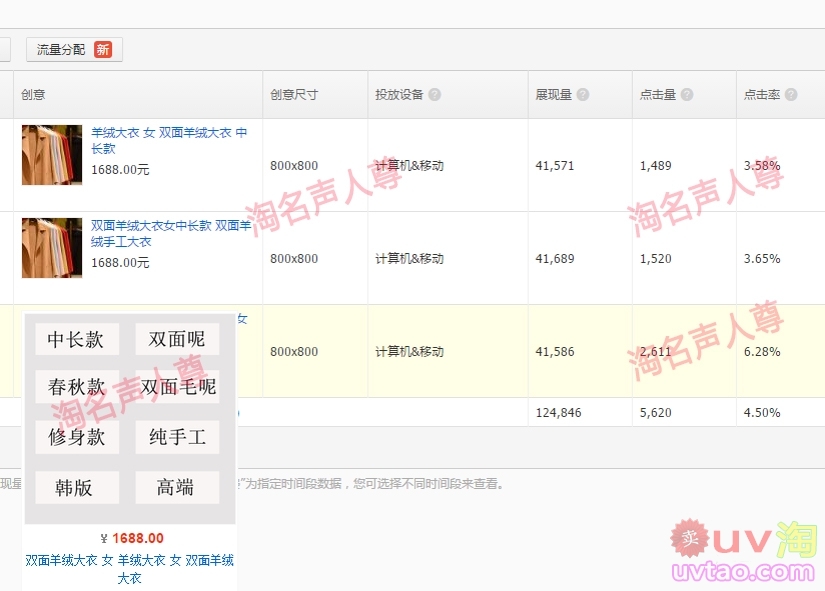This screenshot has width=825, height=591.
Task: Click the first row coat thumbnail
Action: click(52, 155)
